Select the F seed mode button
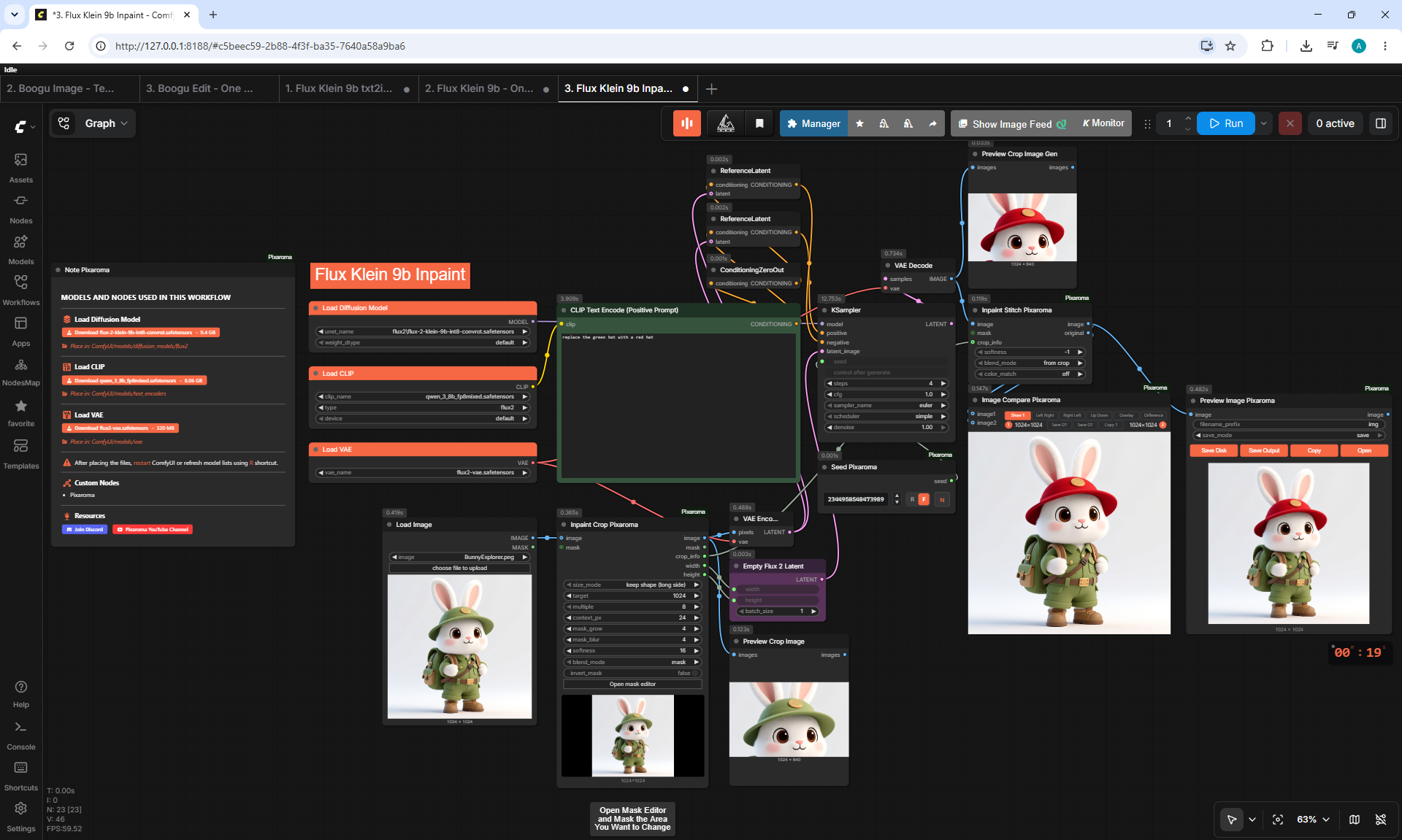This screenshot has width=1402, height=840. [924, 499]
